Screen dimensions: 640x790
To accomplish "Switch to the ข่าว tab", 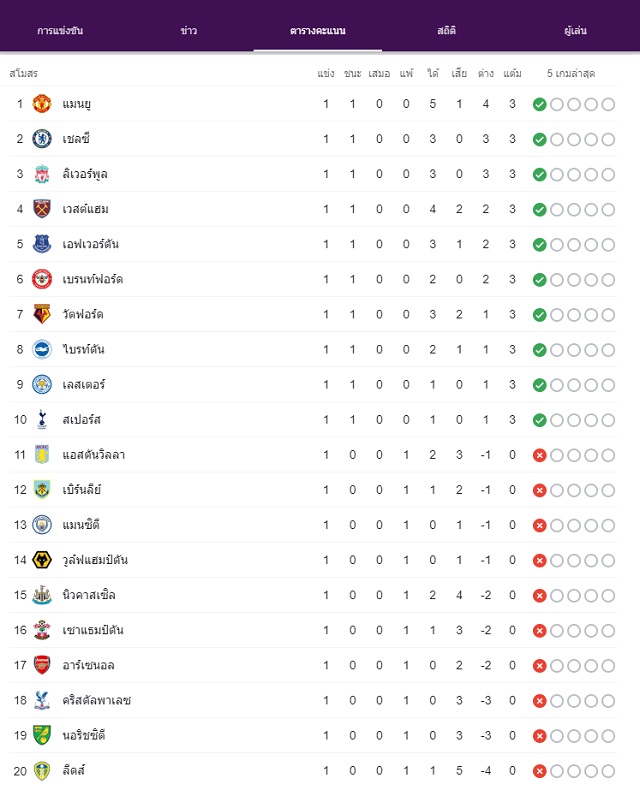I will click(x=188, y=31).
